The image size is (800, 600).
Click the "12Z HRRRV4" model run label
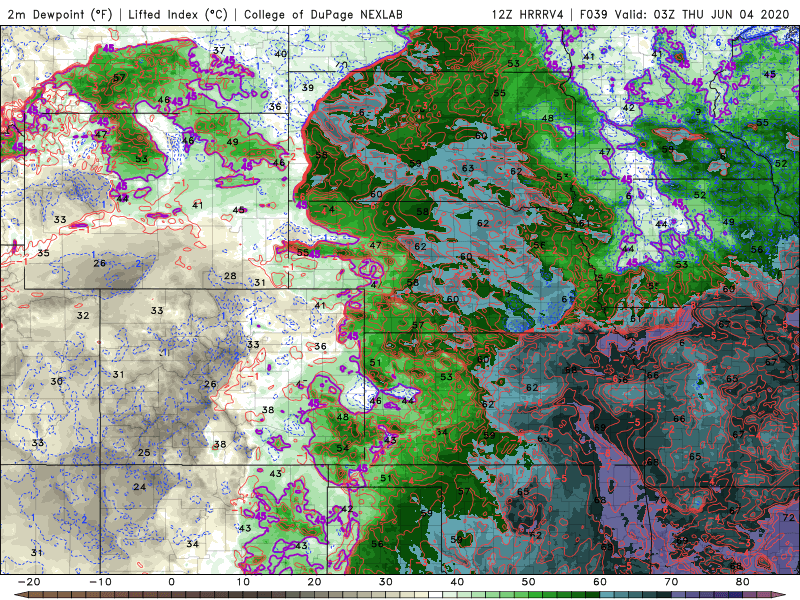528,15
